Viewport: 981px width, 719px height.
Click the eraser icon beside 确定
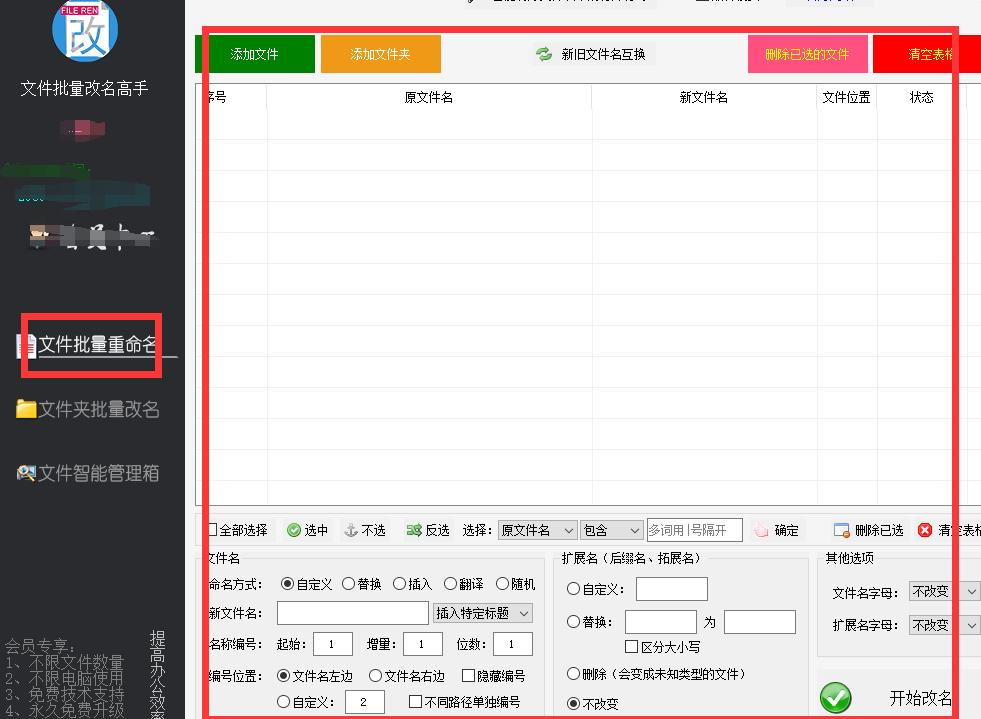762,531
